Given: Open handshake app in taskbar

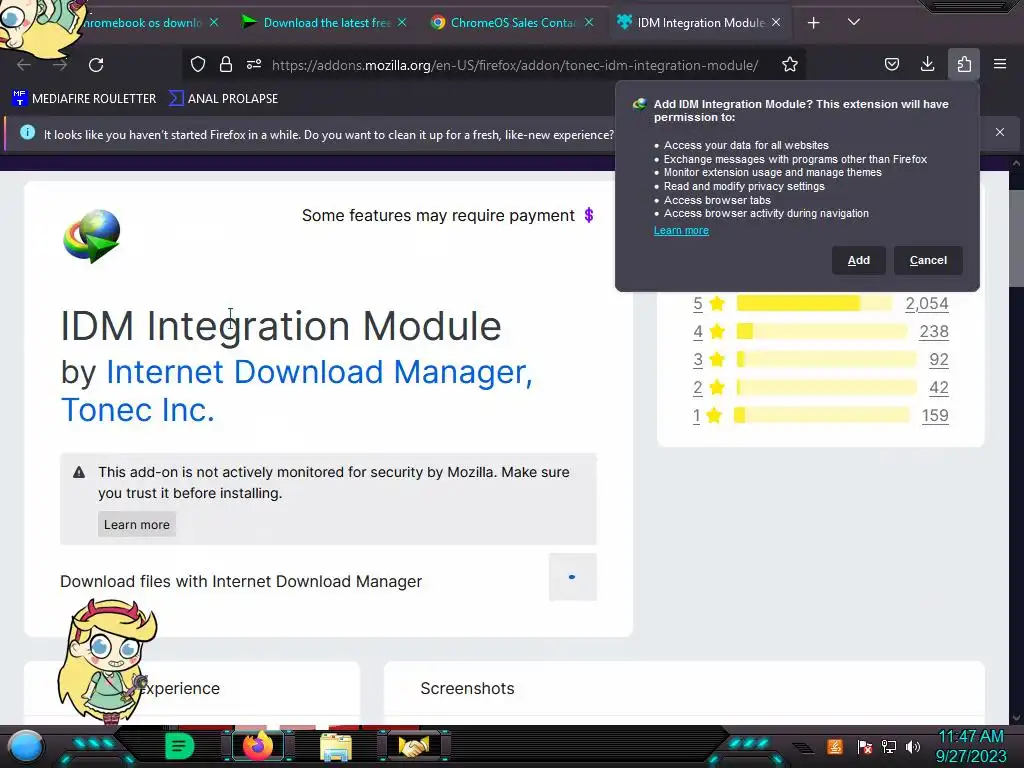Looking at the screenshot, I should pyautogui.click(x=414, y=746).
